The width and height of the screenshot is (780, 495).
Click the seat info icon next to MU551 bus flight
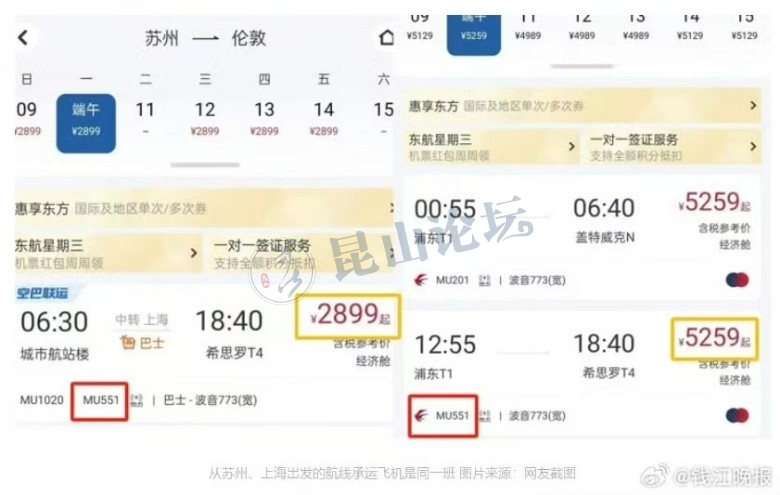pyautogui.click(x=137, y=400)
